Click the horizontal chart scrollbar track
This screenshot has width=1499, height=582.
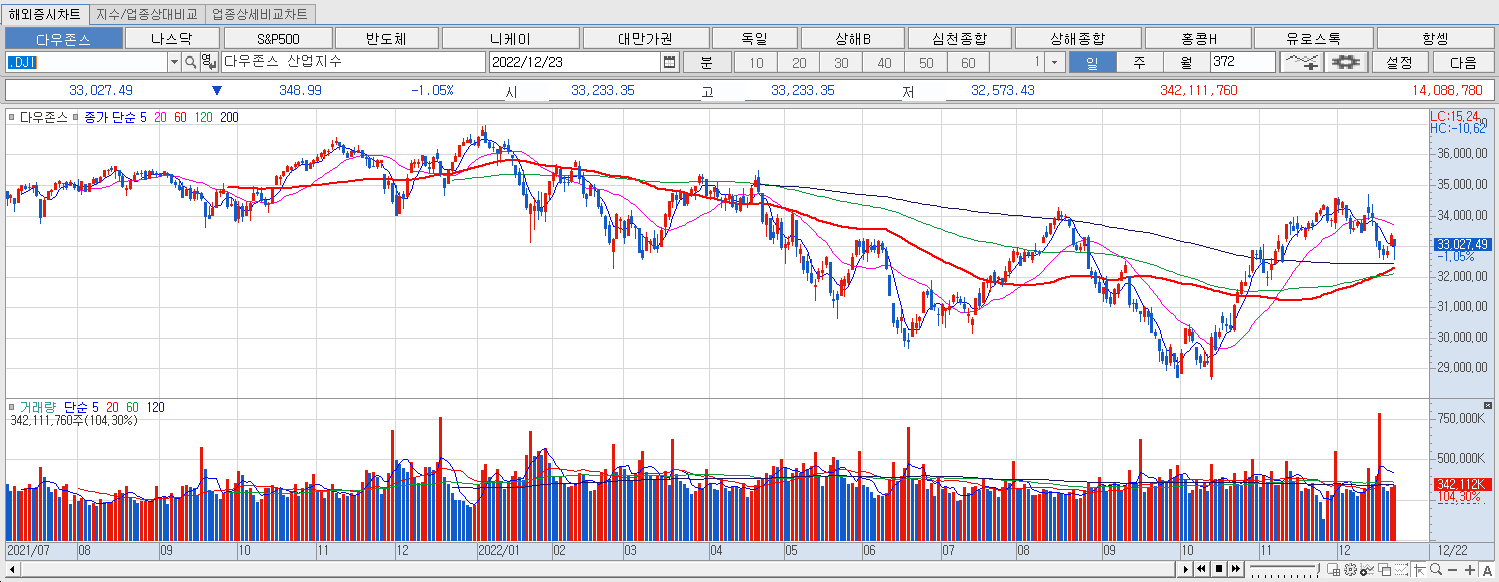595,569
